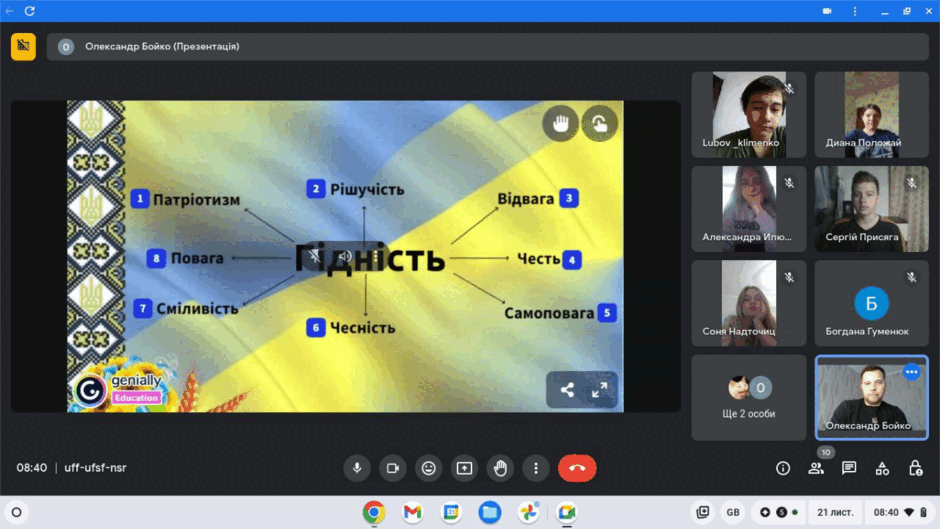Open Google Photos from the shelf
940x529 pixels.
click(528, 512)
